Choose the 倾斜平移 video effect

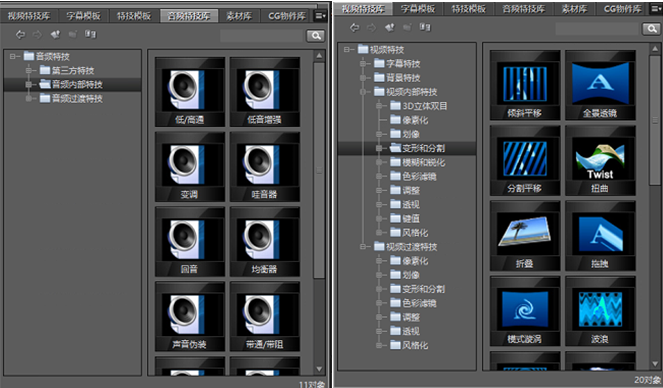point(525,85)
